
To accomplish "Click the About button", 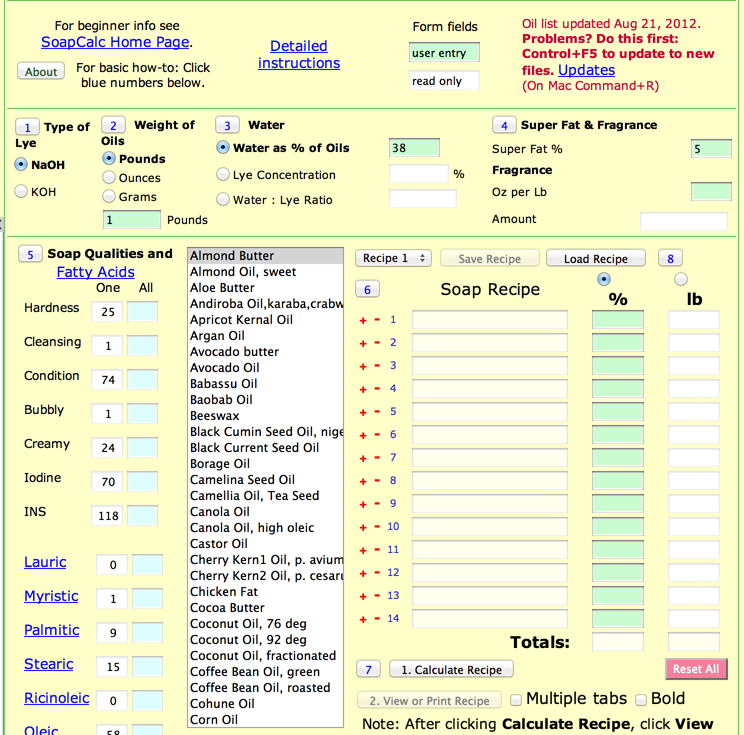I will click(x=41, y=72).
